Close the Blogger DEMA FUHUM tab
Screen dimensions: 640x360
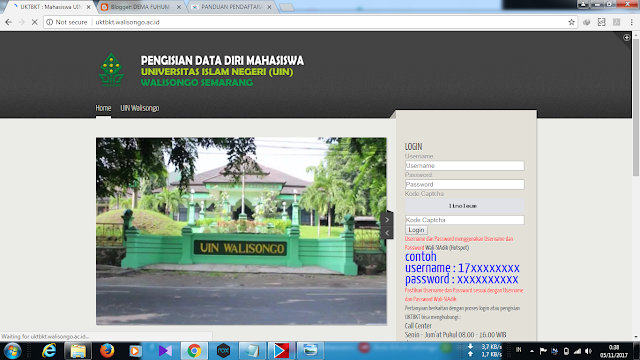pos(179,7)
